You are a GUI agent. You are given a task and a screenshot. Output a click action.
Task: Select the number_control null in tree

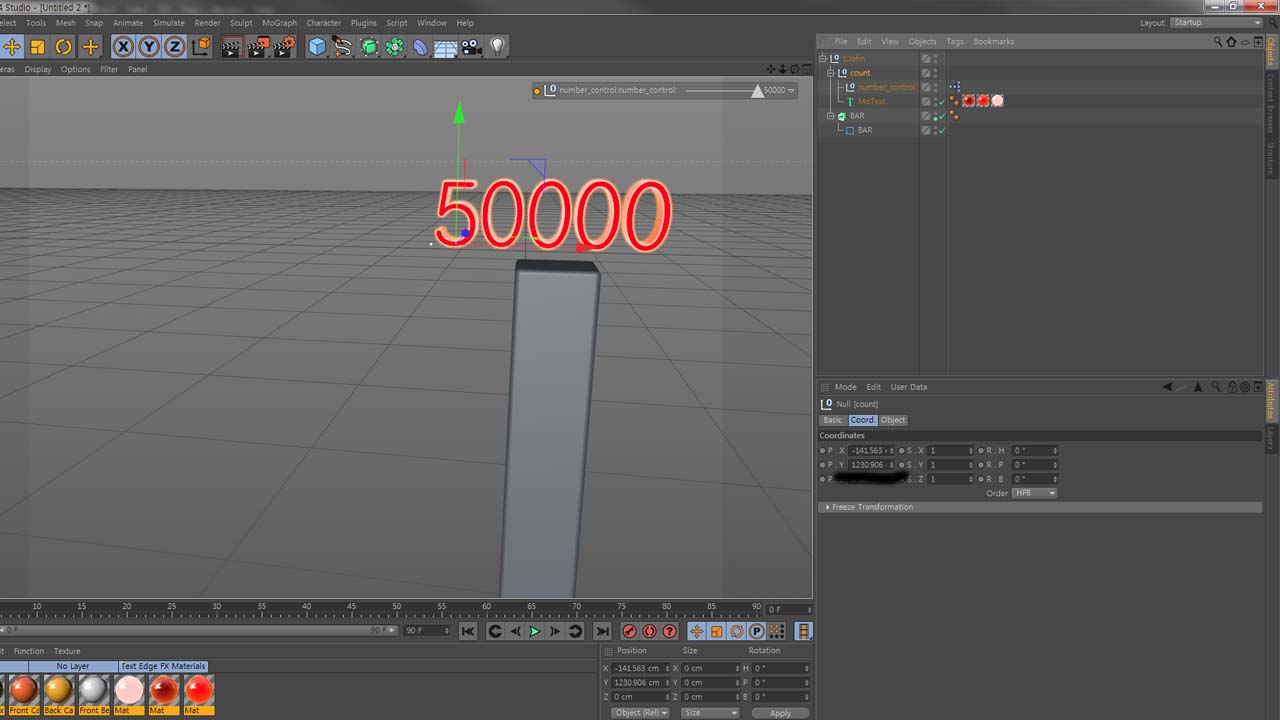(886, 87)
